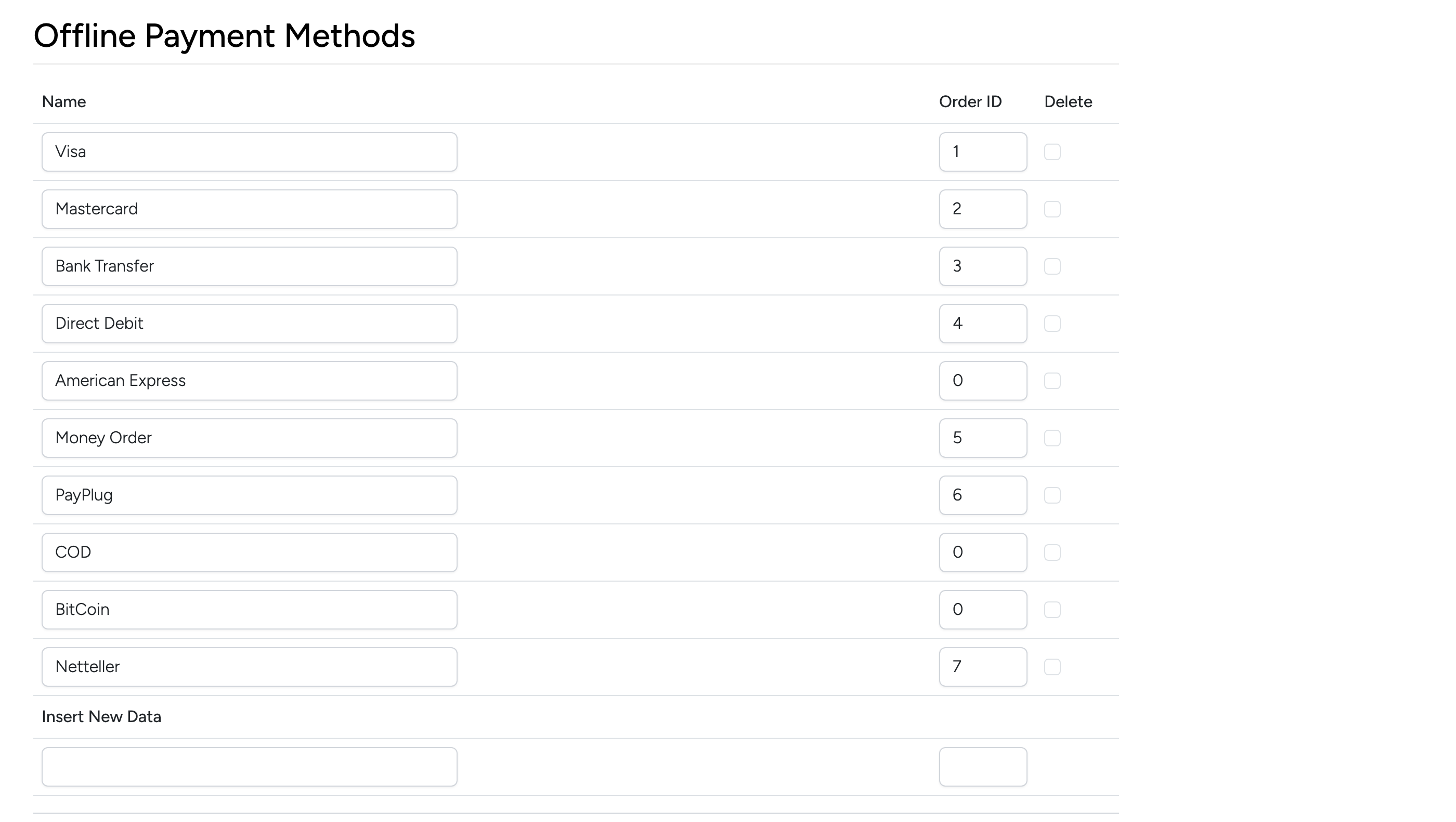Edit the Bank Transfer name field
The height and width of the screenshot is (822, 1456).
pyautogui.click(x=249, y=266)
